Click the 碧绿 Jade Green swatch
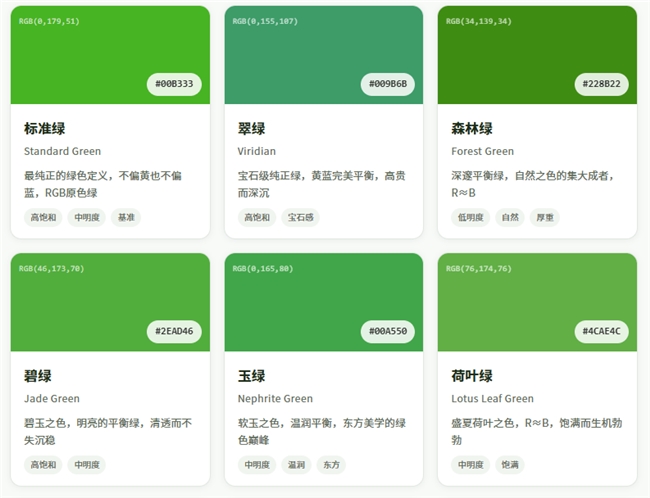 110,302
